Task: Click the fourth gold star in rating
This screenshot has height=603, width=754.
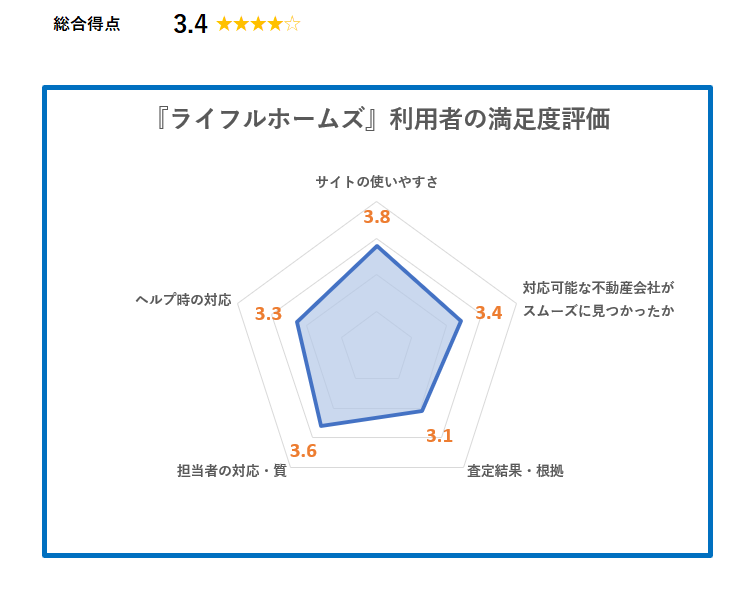Action: coord(275,24)
